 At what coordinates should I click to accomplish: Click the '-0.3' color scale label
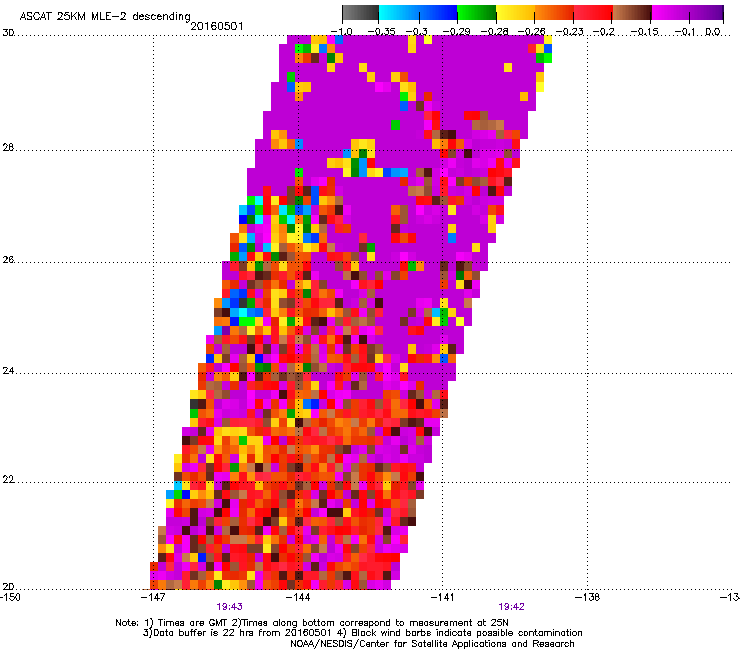coord(417,32)
